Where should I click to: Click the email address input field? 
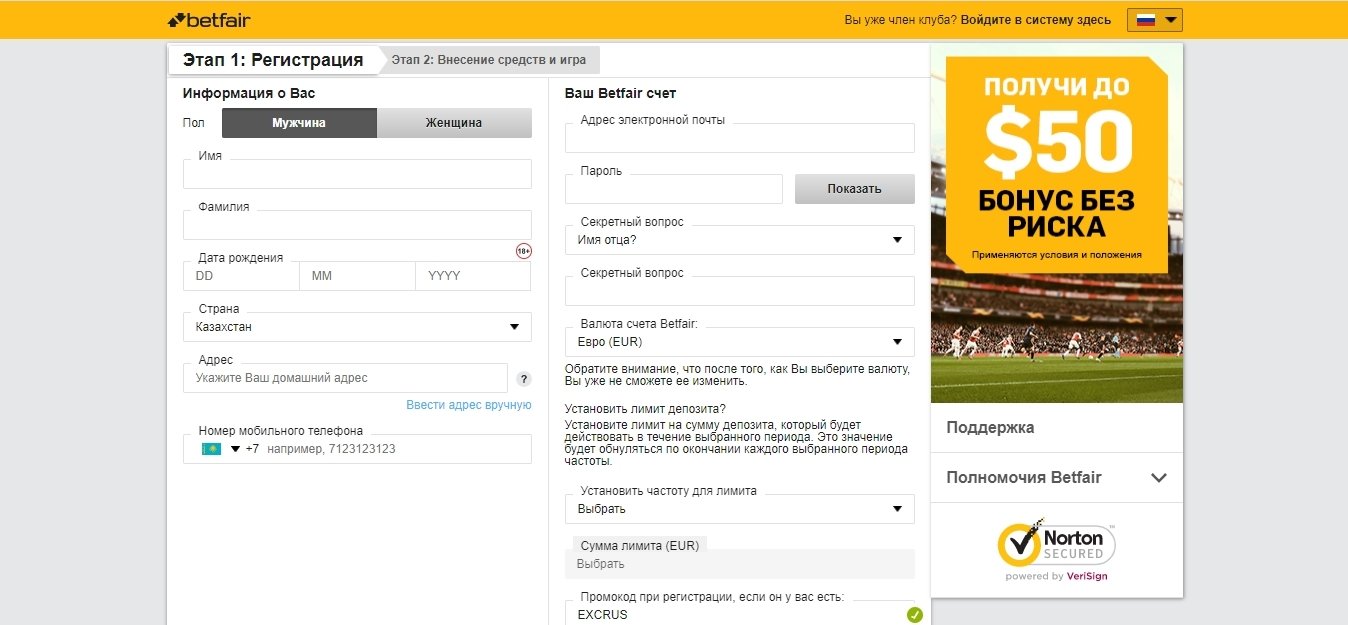[x=739, y=139]
